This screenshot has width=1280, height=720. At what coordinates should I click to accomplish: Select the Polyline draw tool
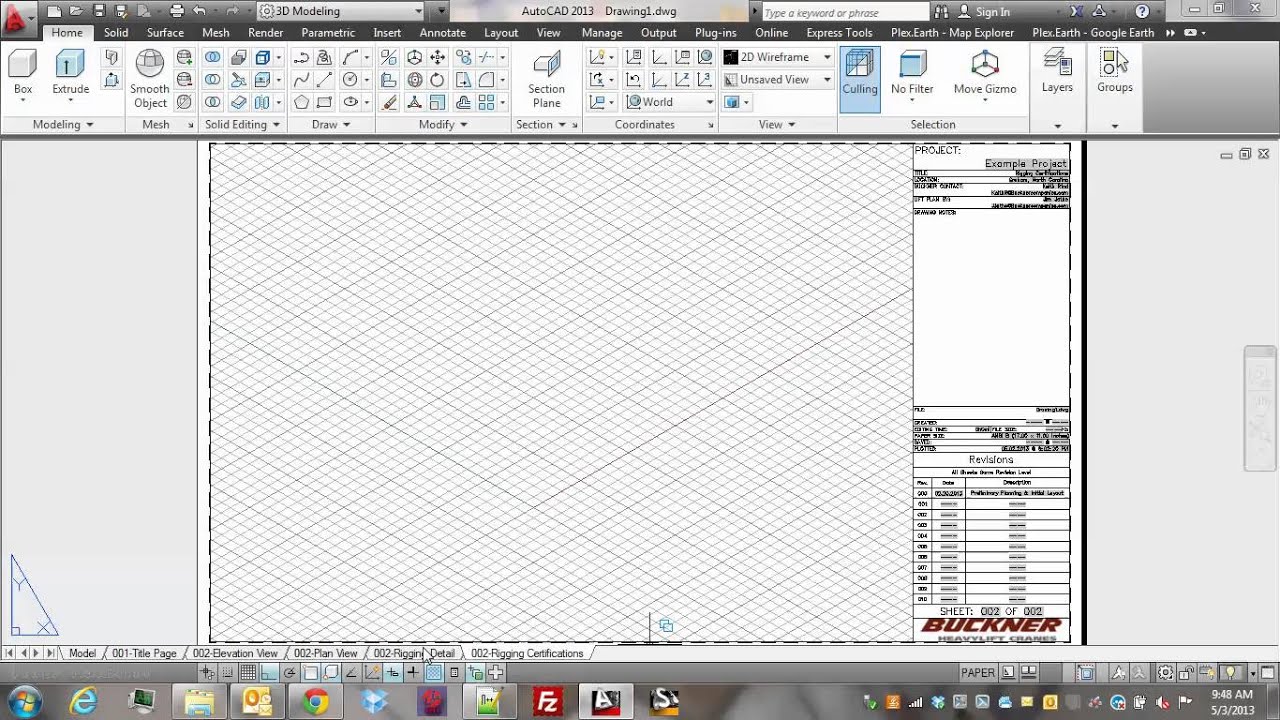[x=301, y=57]
